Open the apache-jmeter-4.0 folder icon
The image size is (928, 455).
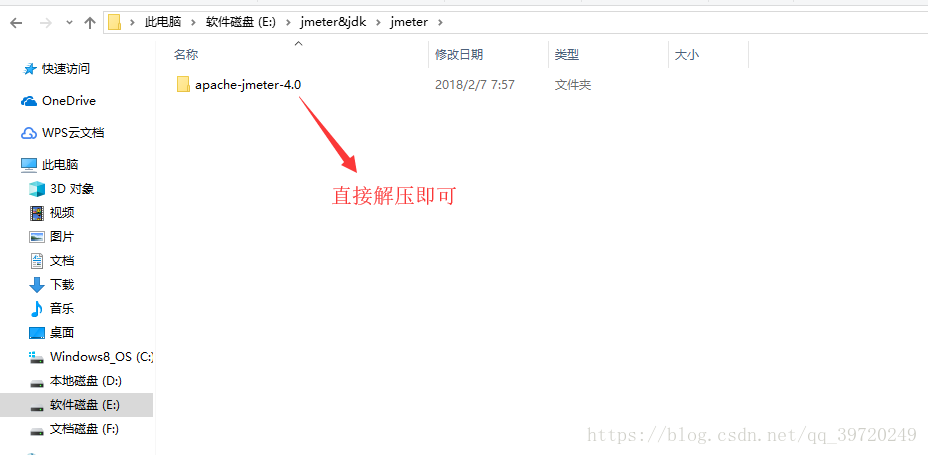(183, 85)
